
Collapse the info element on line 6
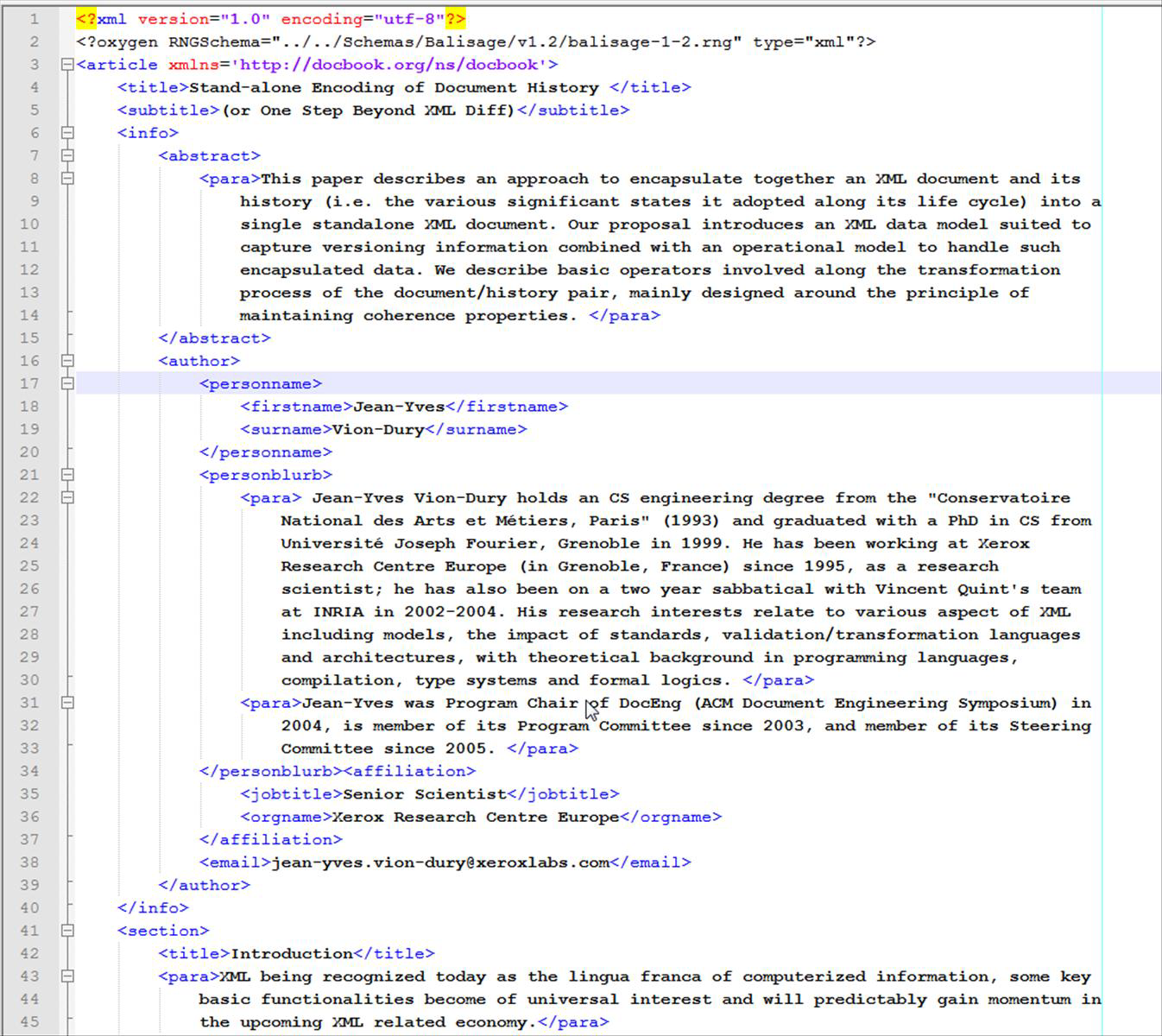tap(67, 133)
